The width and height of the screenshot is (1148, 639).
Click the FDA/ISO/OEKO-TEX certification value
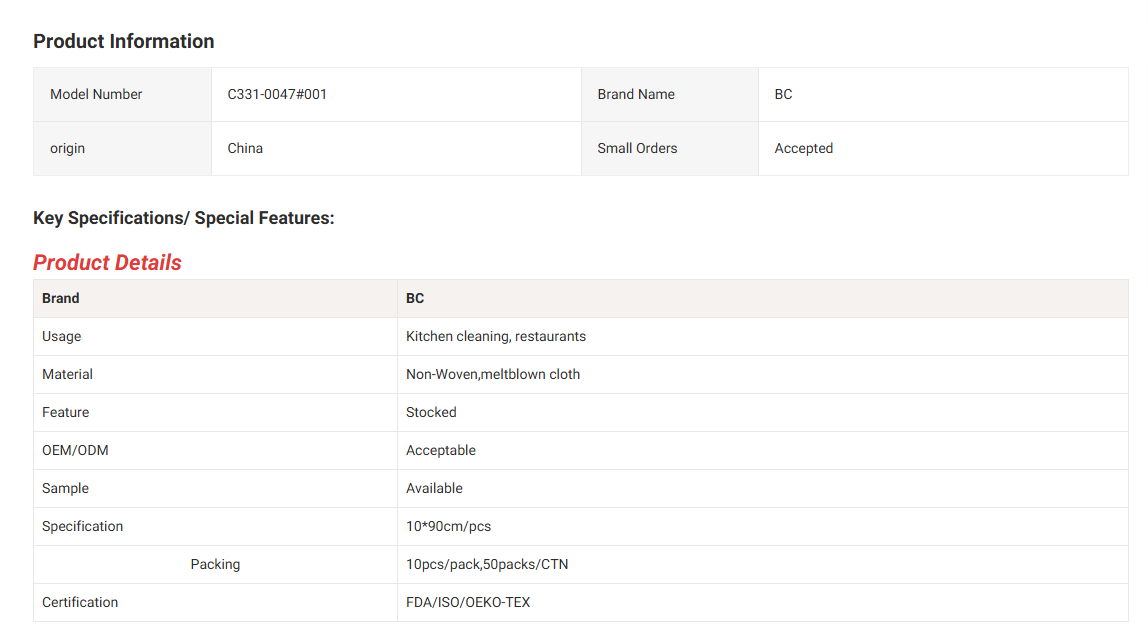(468, 602)
